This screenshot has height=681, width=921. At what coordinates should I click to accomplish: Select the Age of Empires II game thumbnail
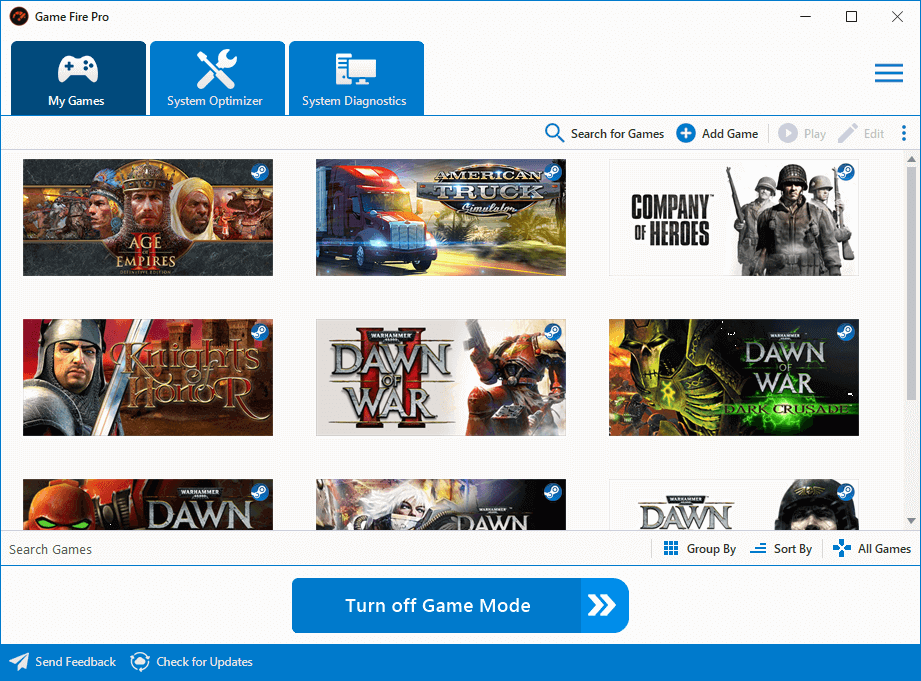point(148,217)
